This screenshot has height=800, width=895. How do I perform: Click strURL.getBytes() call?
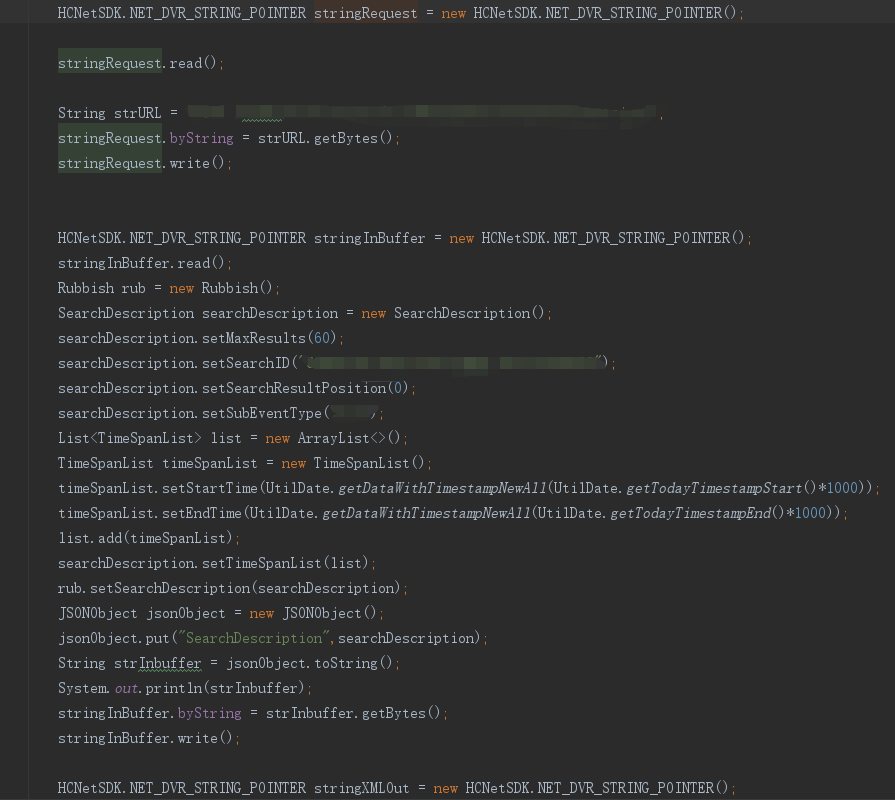[325, 138]
